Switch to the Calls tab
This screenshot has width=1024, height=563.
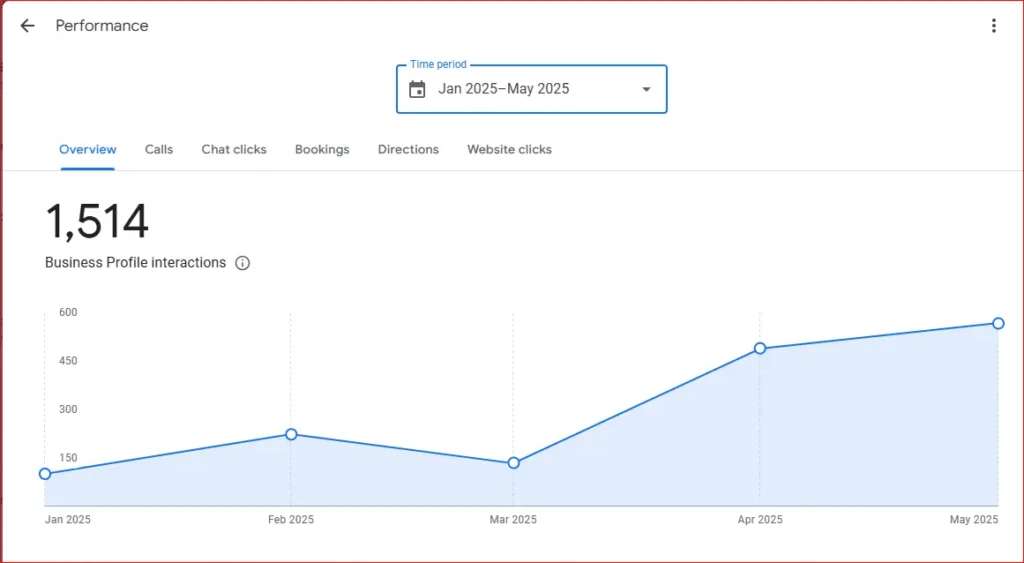click(159, 150)
